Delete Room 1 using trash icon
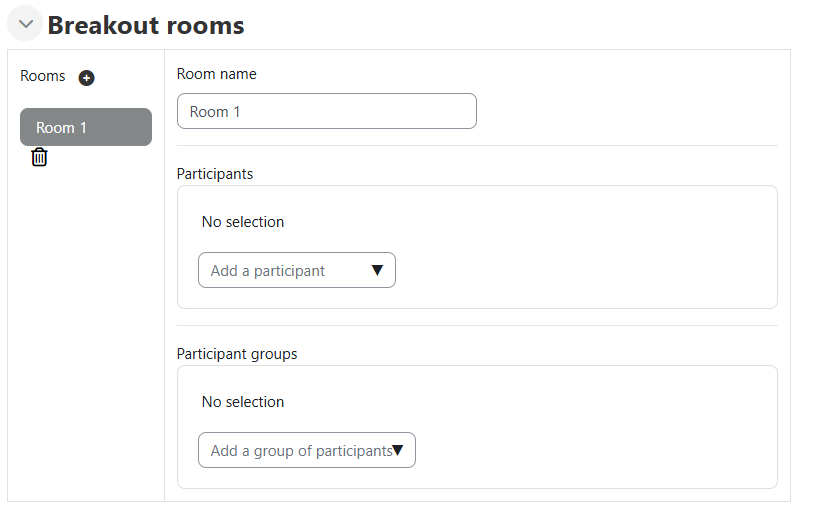Screen dimensions: 818x510 click(x=39, y=157)
